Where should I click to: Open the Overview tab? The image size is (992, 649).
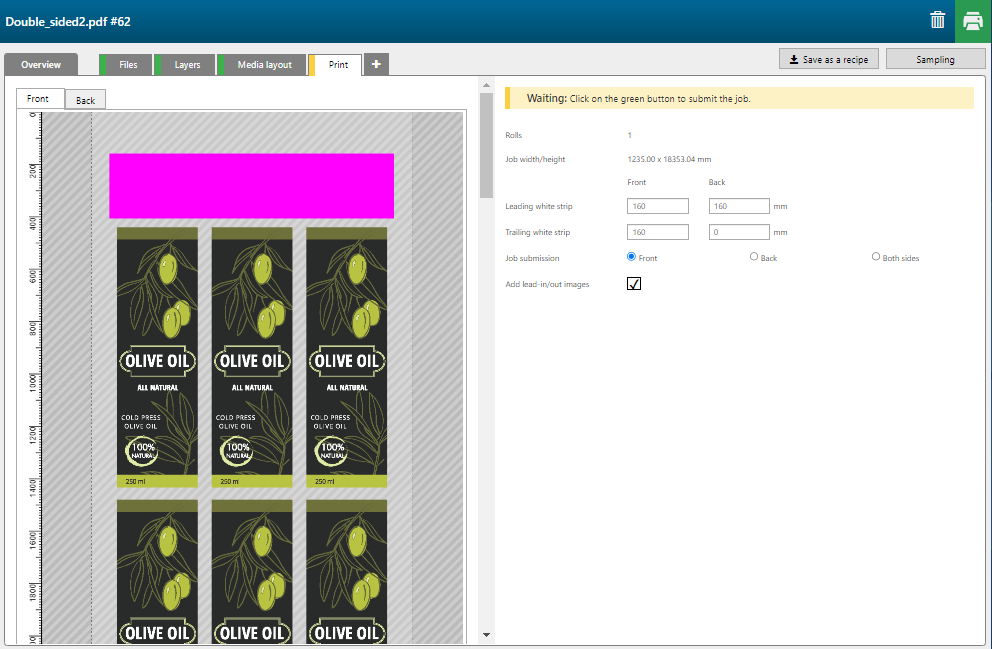pos(41,65)
